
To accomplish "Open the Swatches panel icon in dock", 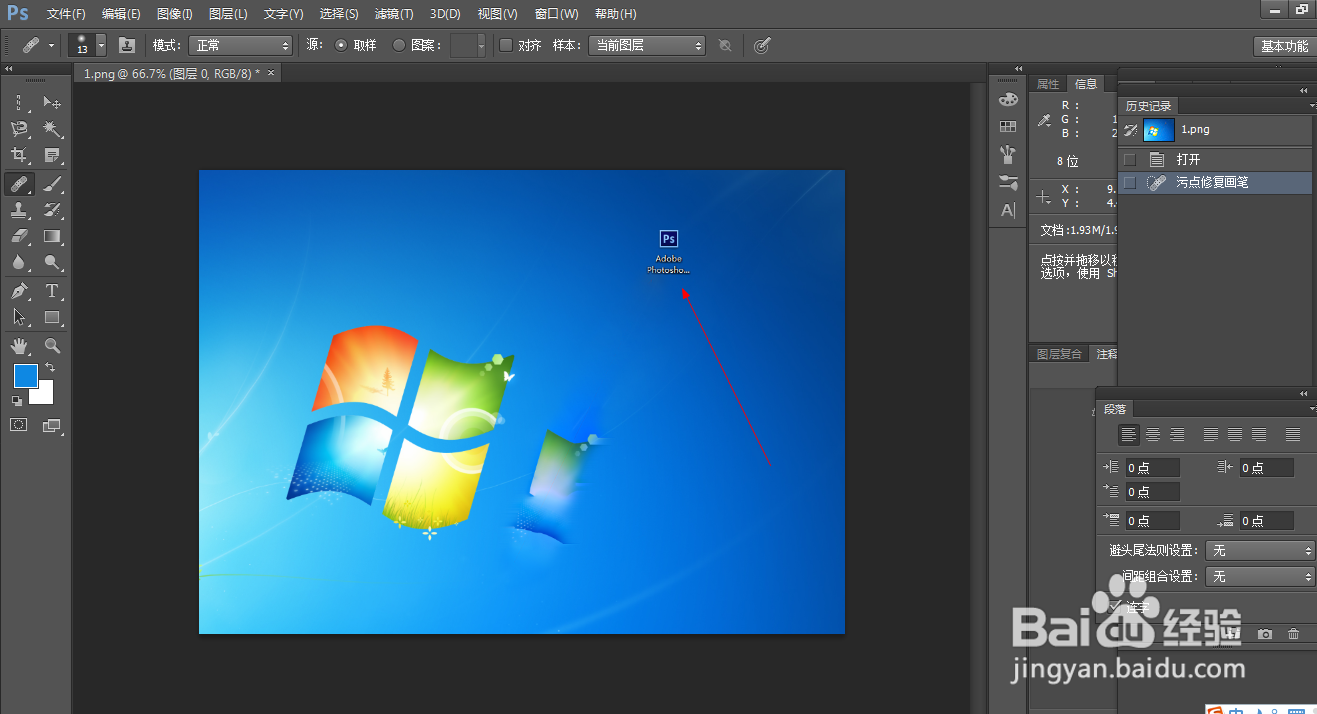I will click(1008, 126).
